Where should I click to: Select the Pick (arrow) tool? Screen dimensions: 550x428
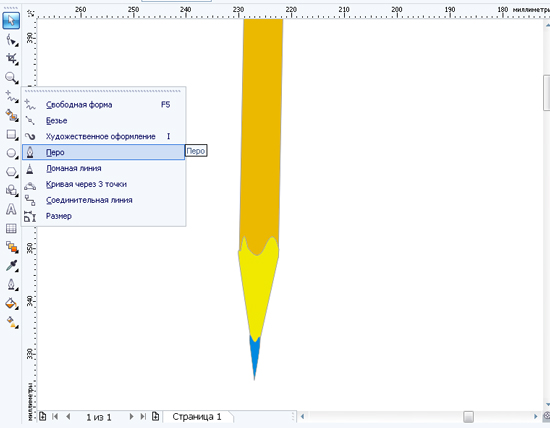[x=11, y=21]
